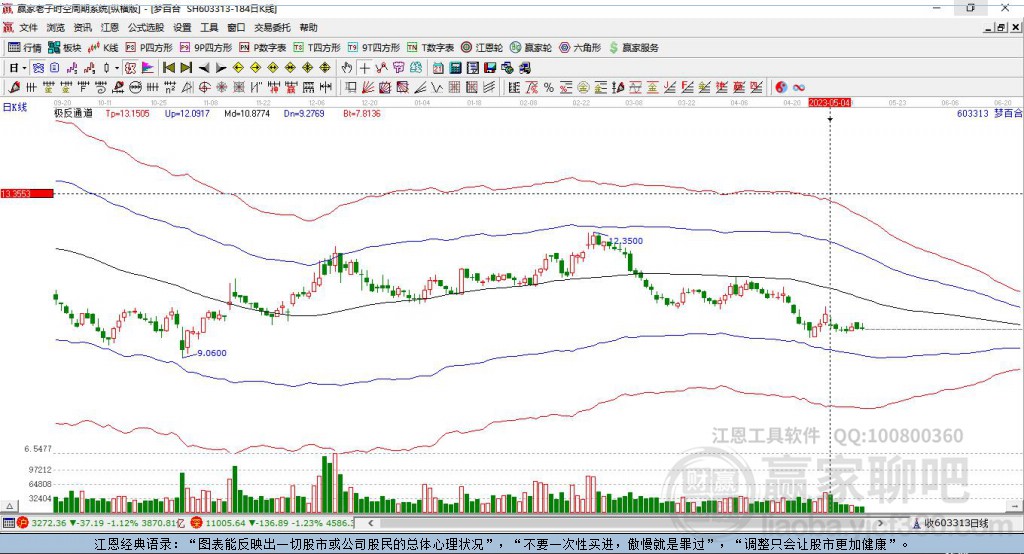The height and width of the screenshot is (554, 1024).
Task: Click the blue infinity symbol icon
Action: click(799, 88)
